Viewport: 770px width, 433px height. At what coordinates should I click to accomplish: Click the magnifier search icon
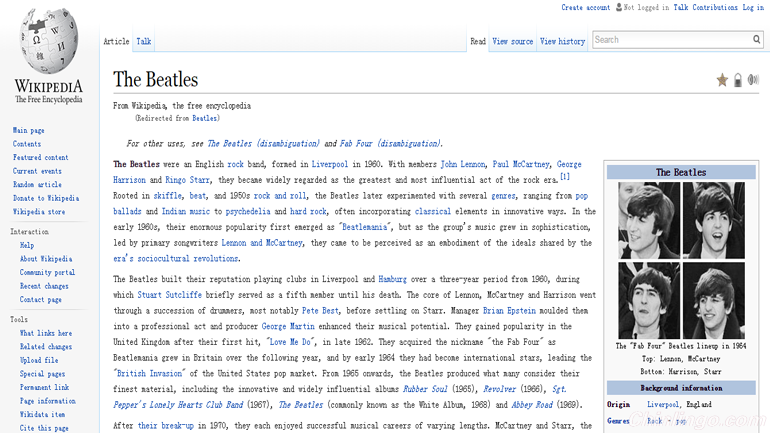coord(757,39)
